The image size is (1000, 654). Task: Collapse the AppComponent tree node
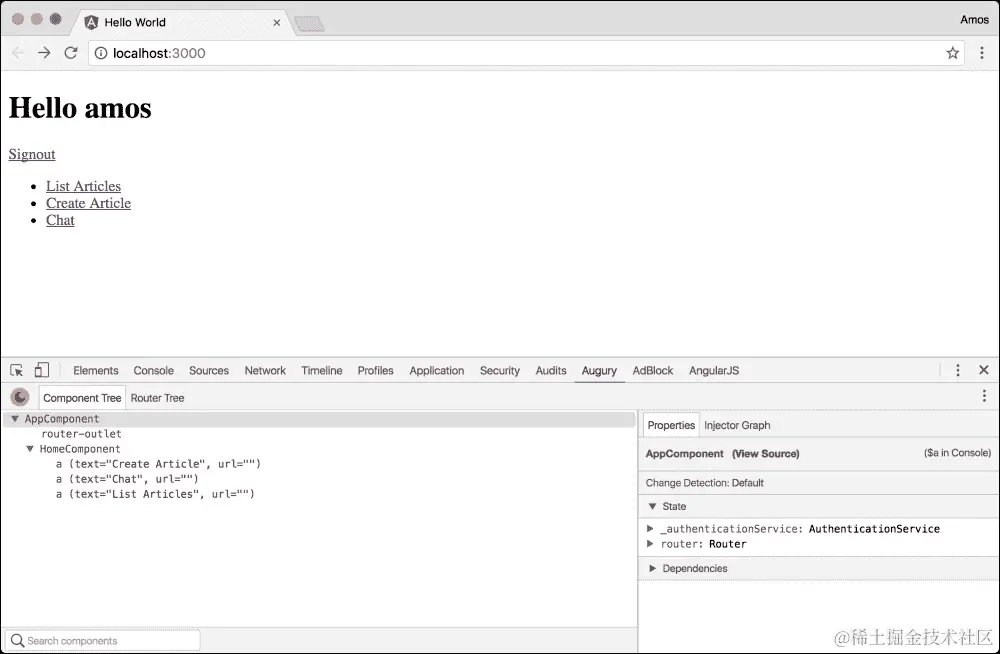point(15,419)
